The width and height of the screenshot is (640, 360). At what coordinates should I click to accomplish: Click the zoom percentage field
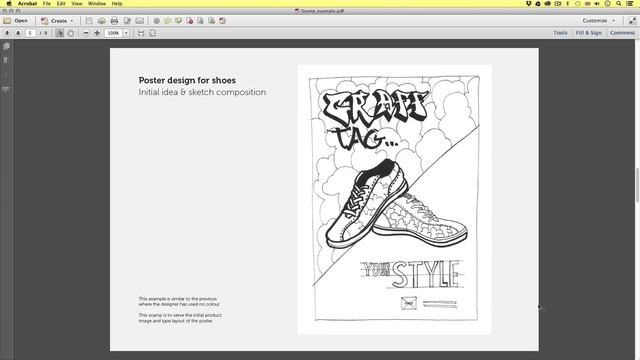point(113,33)
